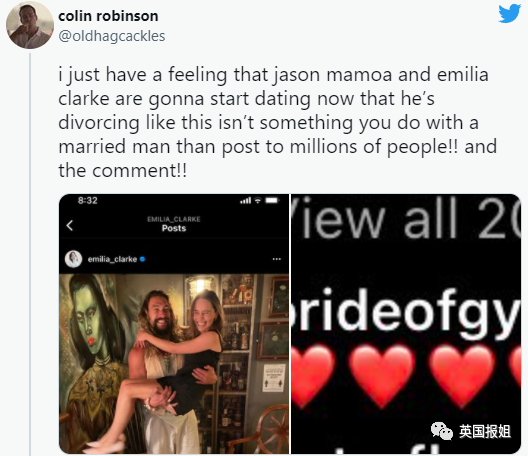Tap the back arrow in Instagram screenshot
The width and height of the screenshot is (528, 456).
tap(70, 225)
